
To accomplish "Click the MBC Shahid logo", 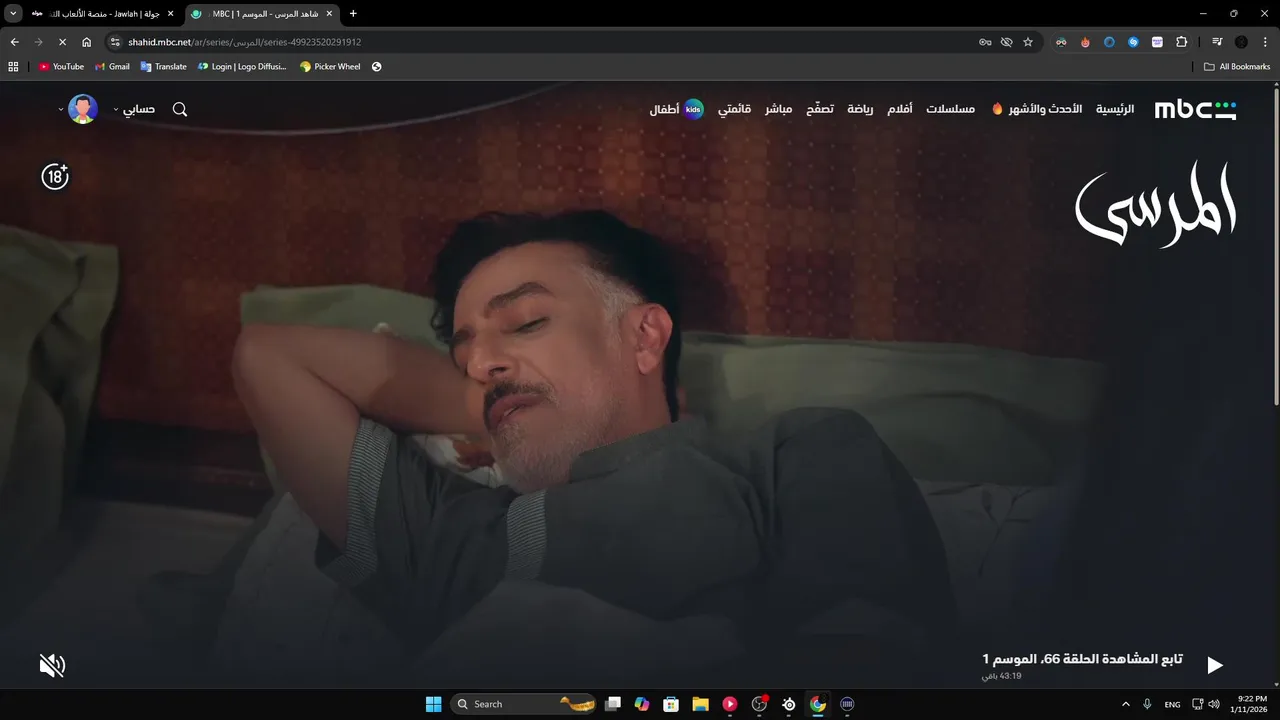I will (1195, 109).
